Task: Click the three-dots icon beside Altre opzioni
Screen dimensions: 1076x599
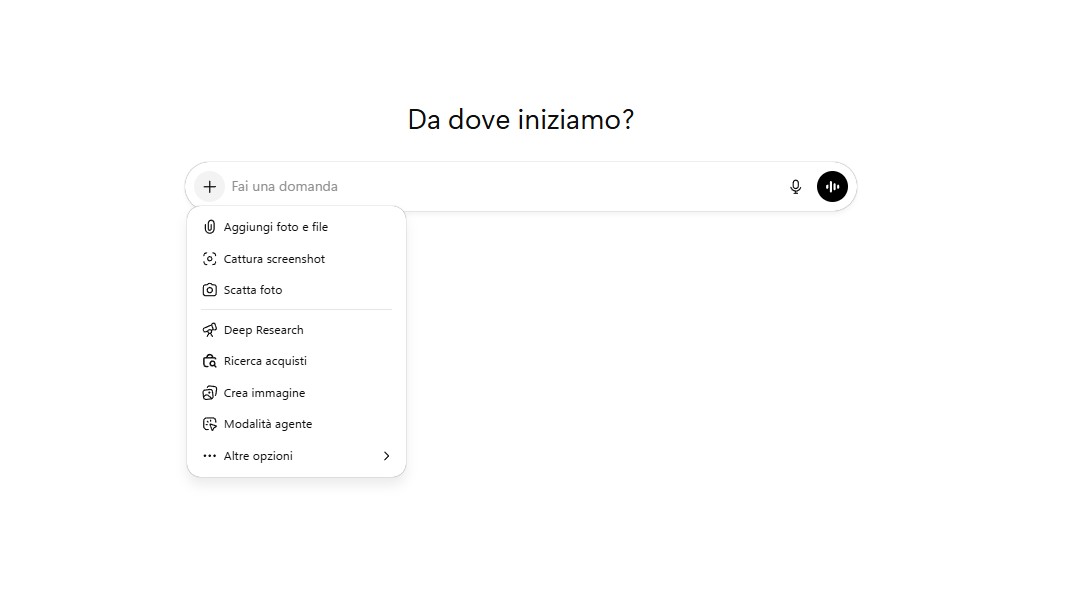Action: (x=209, y=455)
